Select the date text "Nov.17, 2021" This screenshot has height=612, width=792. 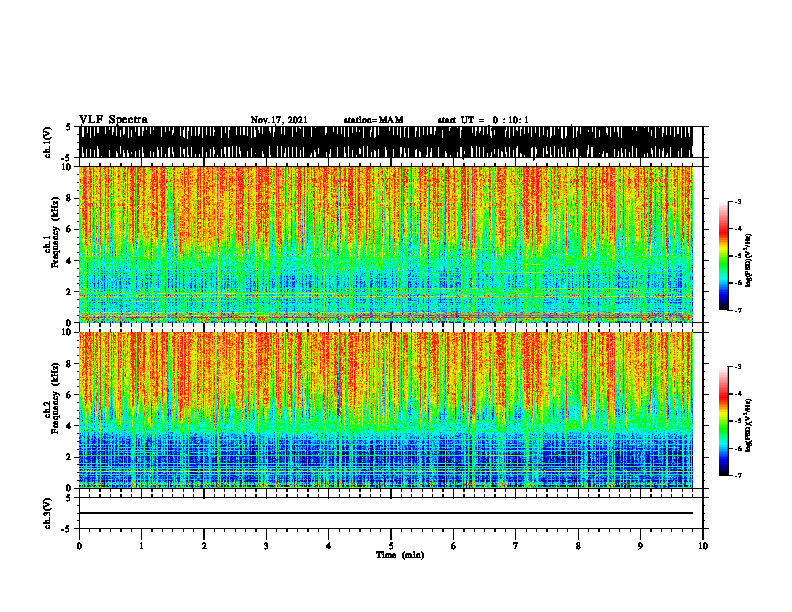click(x=279, y=120)
